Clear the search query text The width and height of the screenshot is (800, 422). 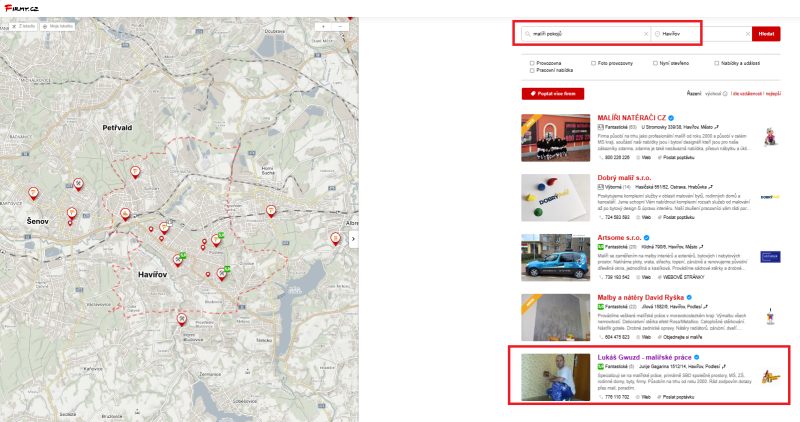(x=646, y=34)
